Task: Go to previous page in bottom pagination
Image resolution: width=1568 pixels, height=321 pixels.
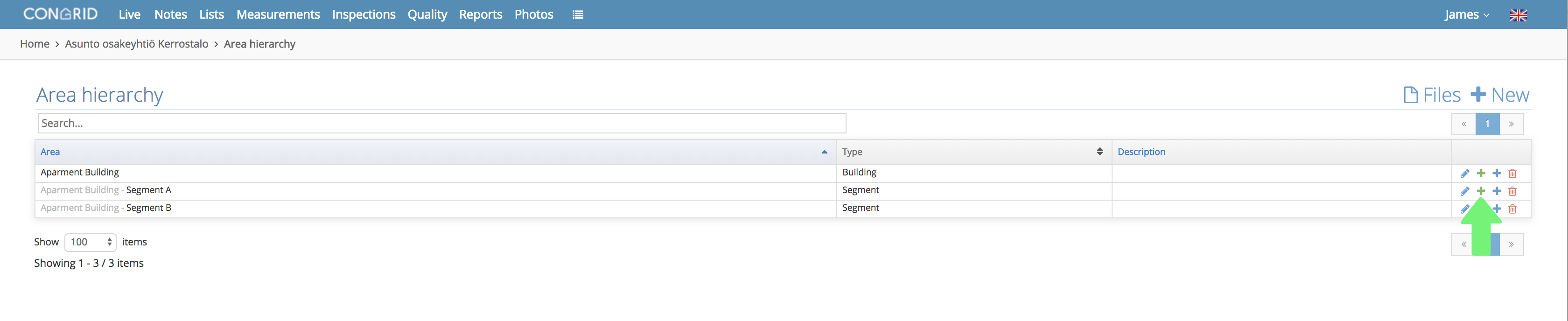Action: (1463, 244)
